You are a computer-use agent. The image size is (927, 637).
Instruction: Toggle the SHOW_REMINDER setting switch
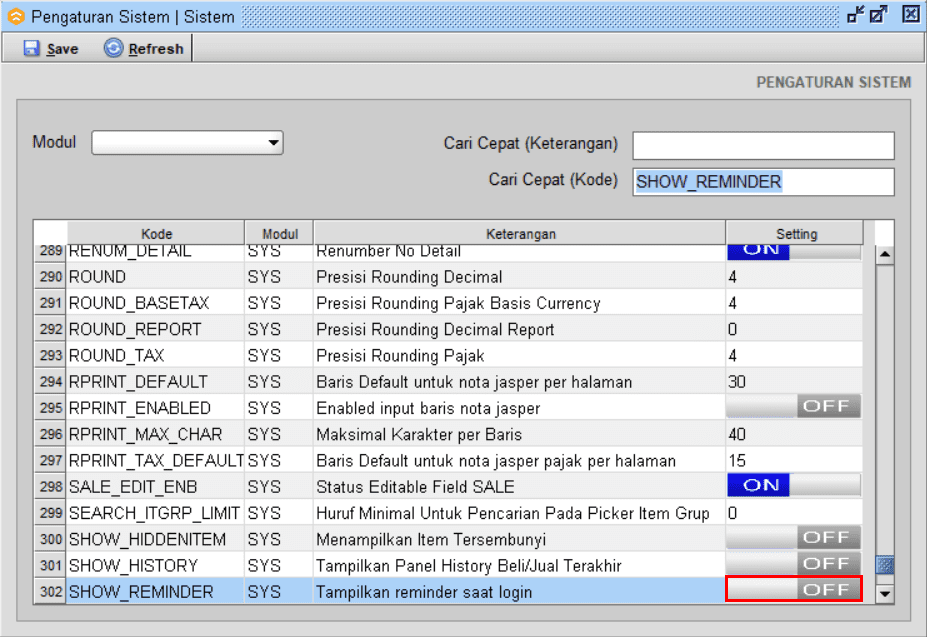pyautogui.click(x=793, y=590)
